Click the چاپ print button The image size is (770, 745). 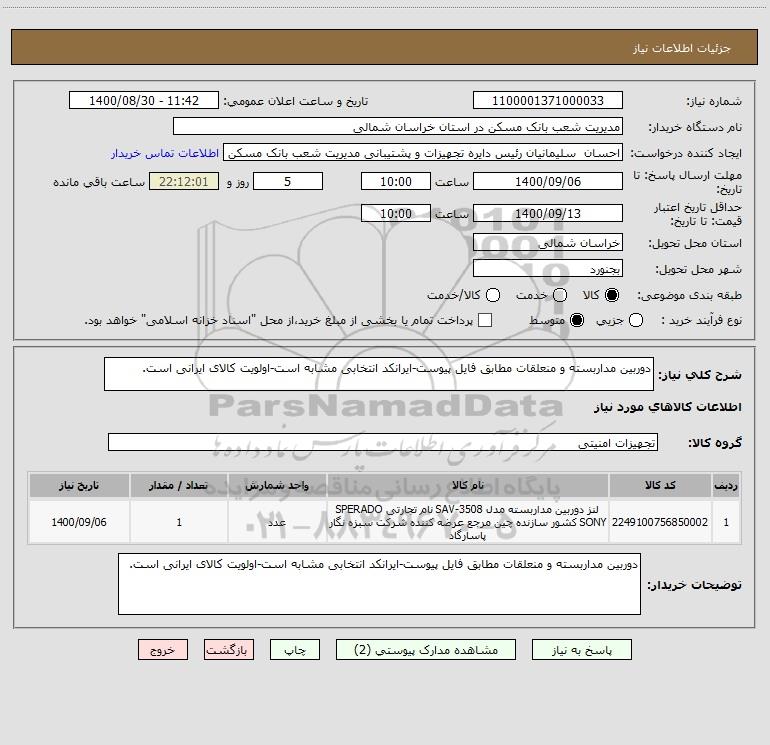tap(295, 650)
